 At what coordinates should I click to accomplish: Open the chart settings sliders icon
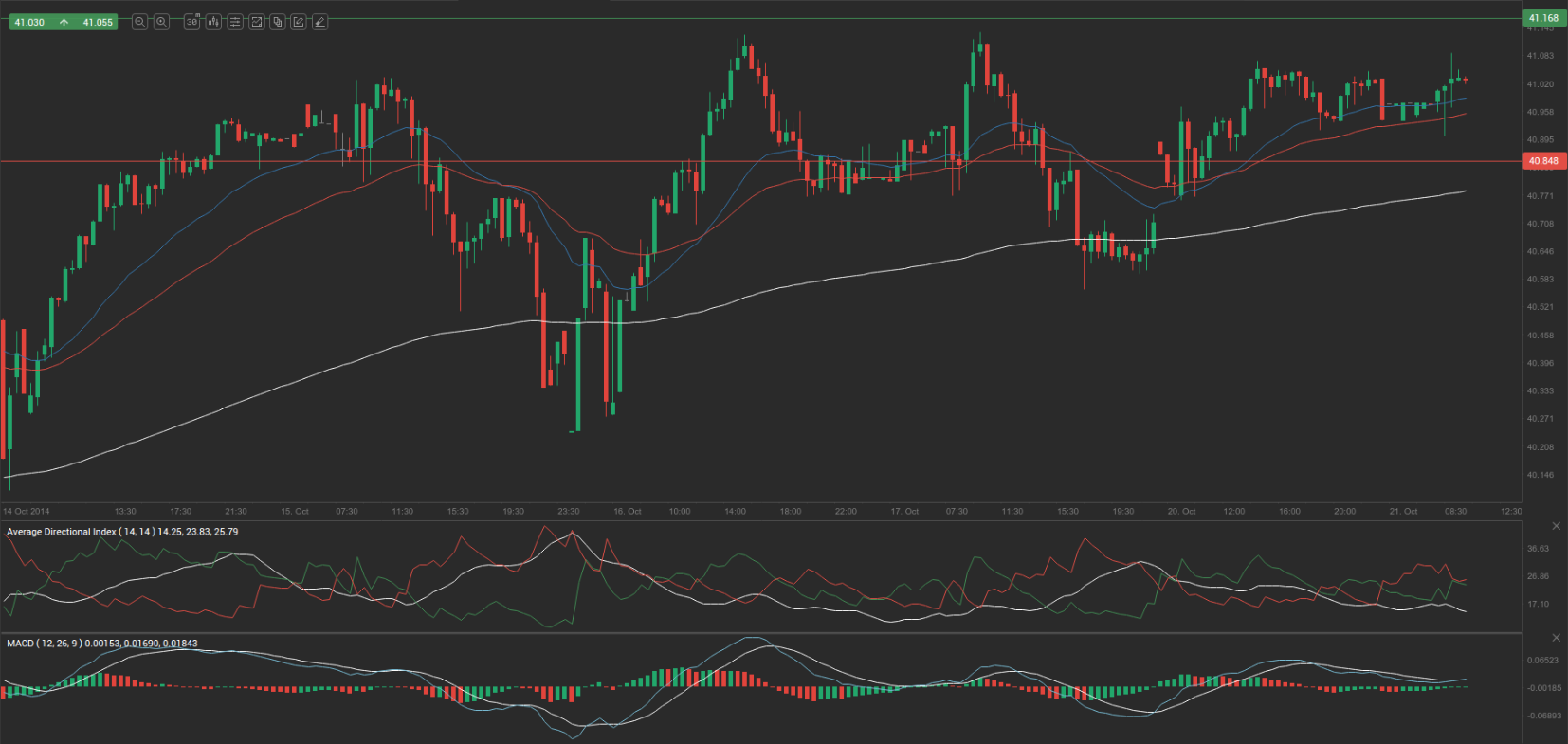(x=235, y=22)
